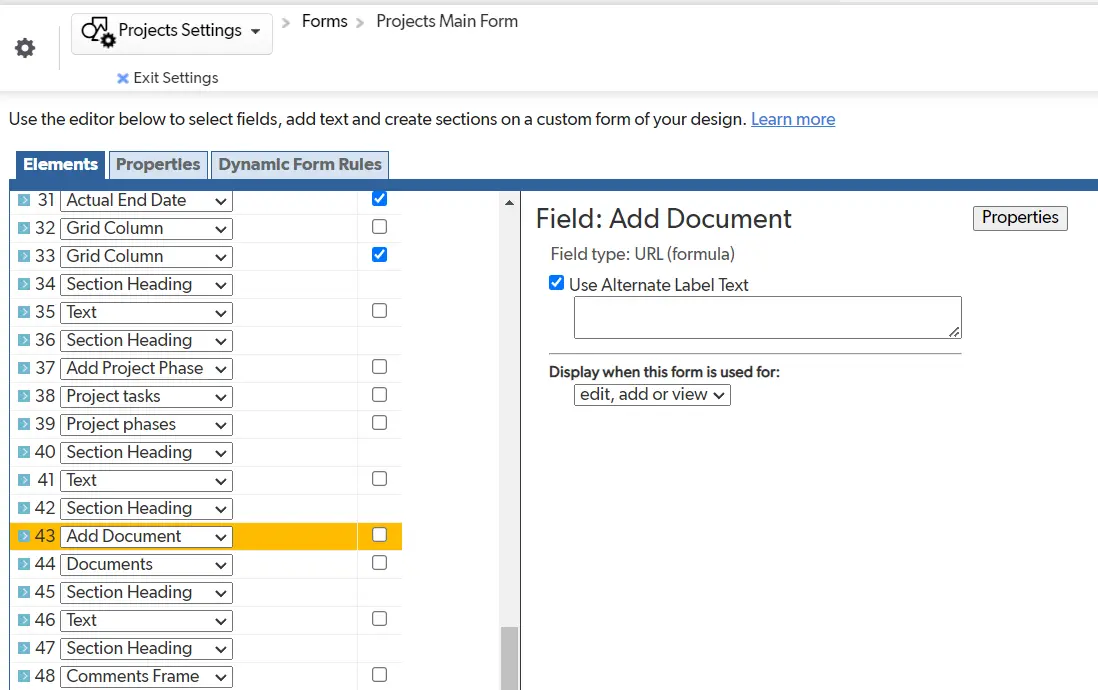Click the blue arrow icon for row 35
Viewport: 1098px width, 690px height.
[x=24, y=312]
